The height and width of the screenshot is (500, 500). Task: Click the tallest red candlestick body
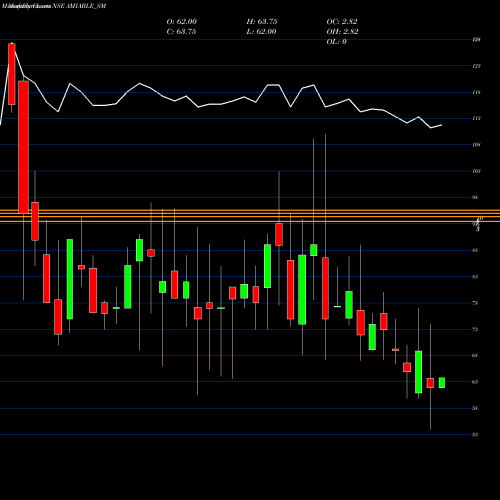tap(23, 147)
